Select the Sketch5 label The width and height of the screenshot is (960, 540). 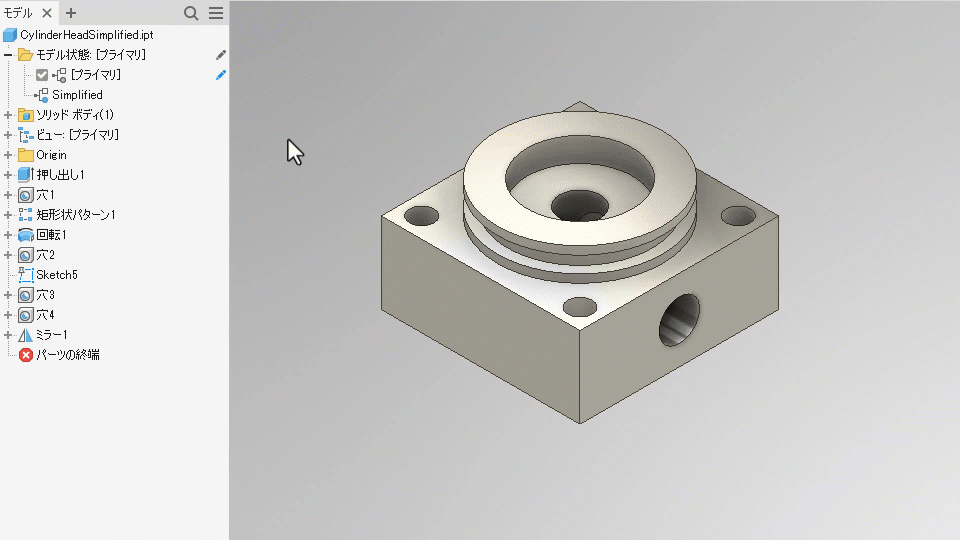tap(56, 275)
